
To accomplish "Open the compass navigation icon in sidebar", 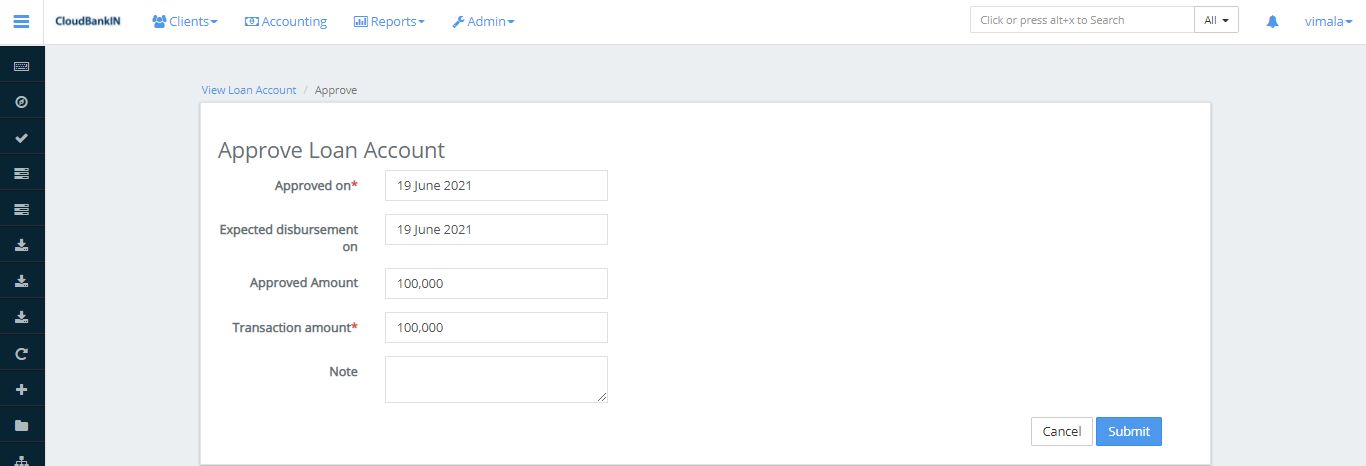I will coord(21,102).
